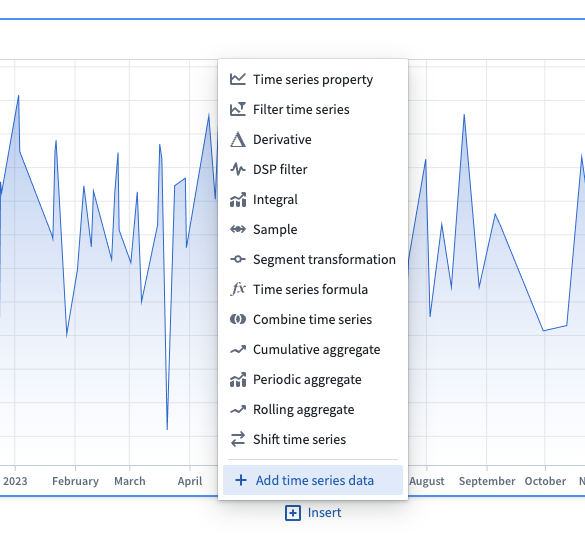585x553 pixels.
Task: Click the Integral bar chart icon
Action: pos(238,199)
